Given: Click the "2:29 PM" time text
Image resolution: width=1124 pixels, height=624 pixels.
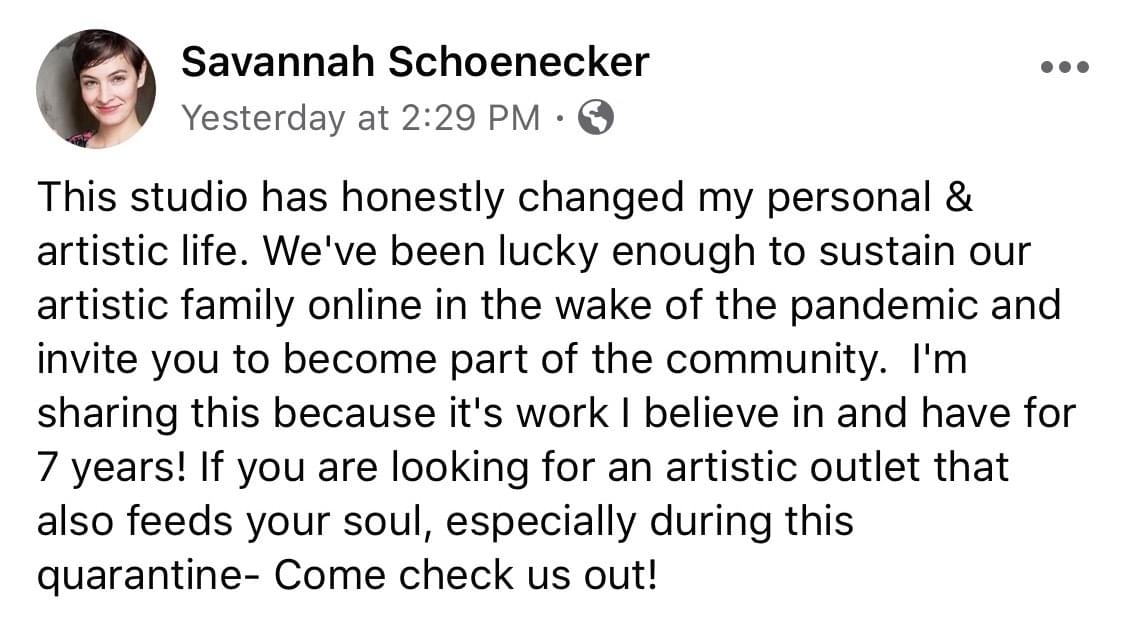Looking at the screenshot, I should (x=470, y=119).
